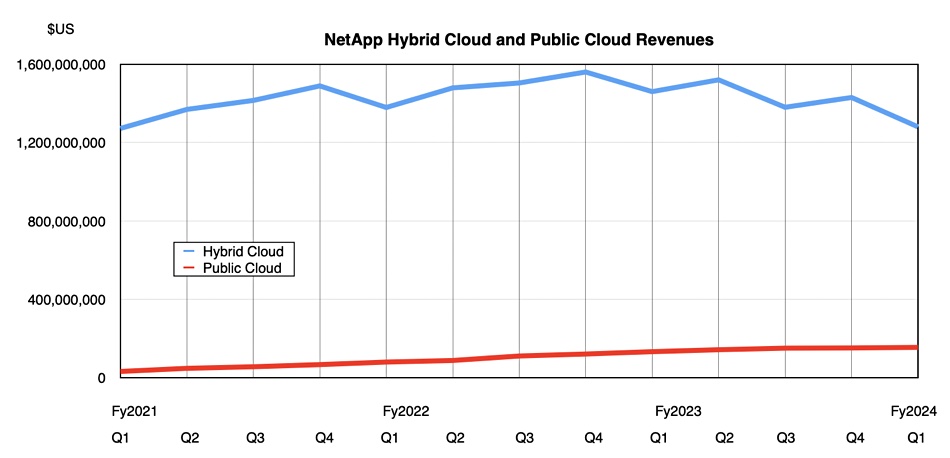Click the Q1 label under Fy2022
This screenshot has height=458, width=950.
(x=391, y=437)
